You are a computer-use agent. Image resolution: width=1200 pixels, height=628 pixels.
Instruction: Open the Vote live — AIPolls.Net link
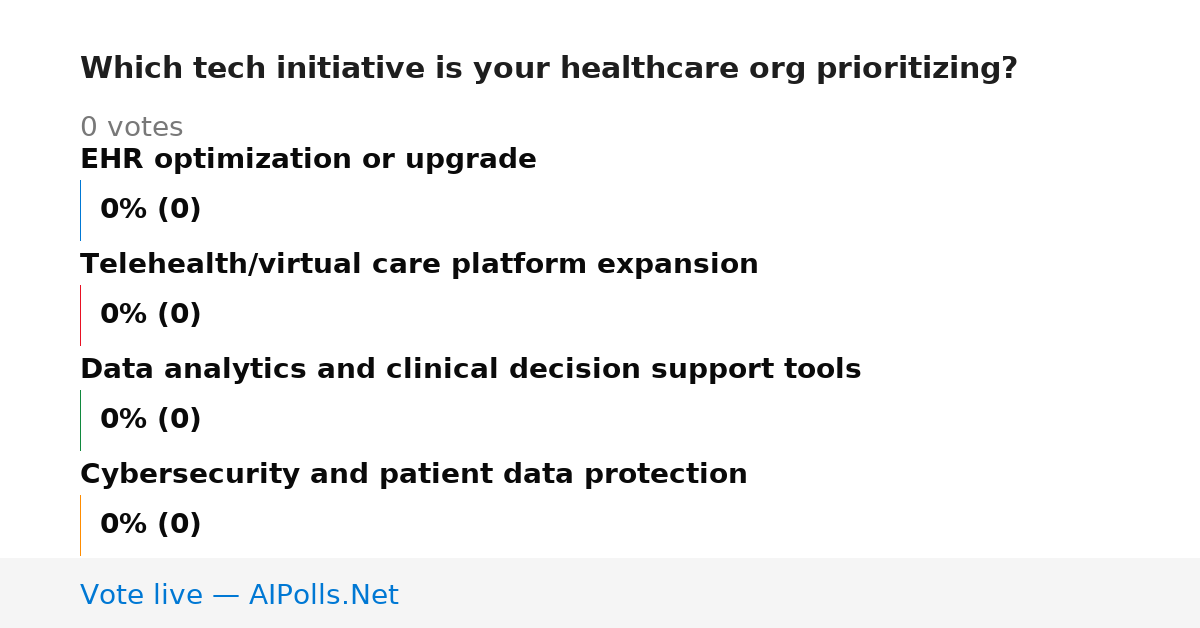(x=239, y=595)
